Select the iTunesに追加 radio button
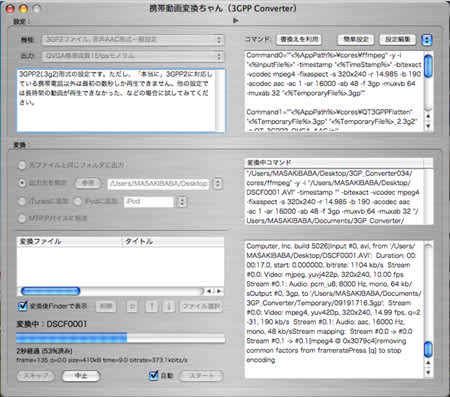Viewport: 450px width, 397px height. coord(22,201)
